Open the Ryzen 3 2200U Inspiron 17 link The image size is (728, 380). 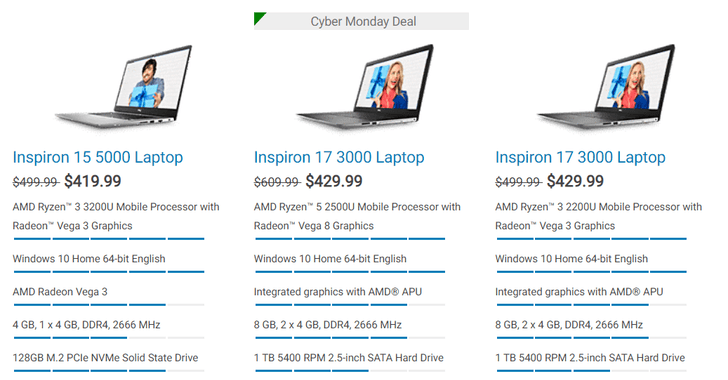(x=580, y=157)
